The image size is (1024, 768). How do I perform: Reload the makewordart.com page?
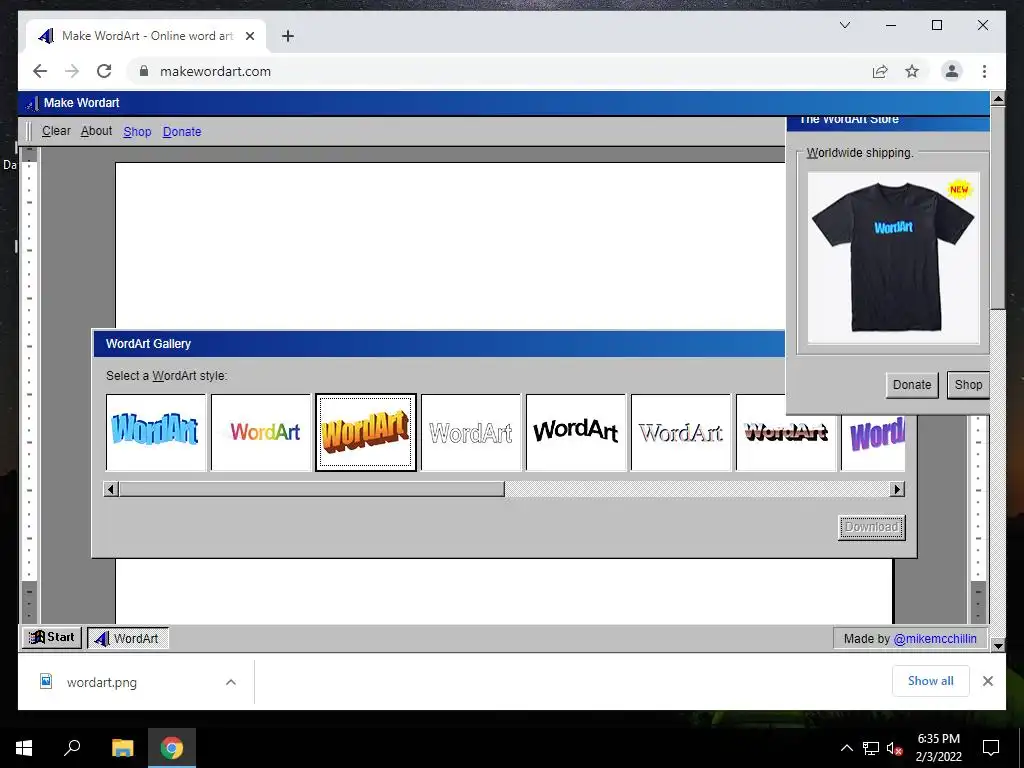click(104, 71)
